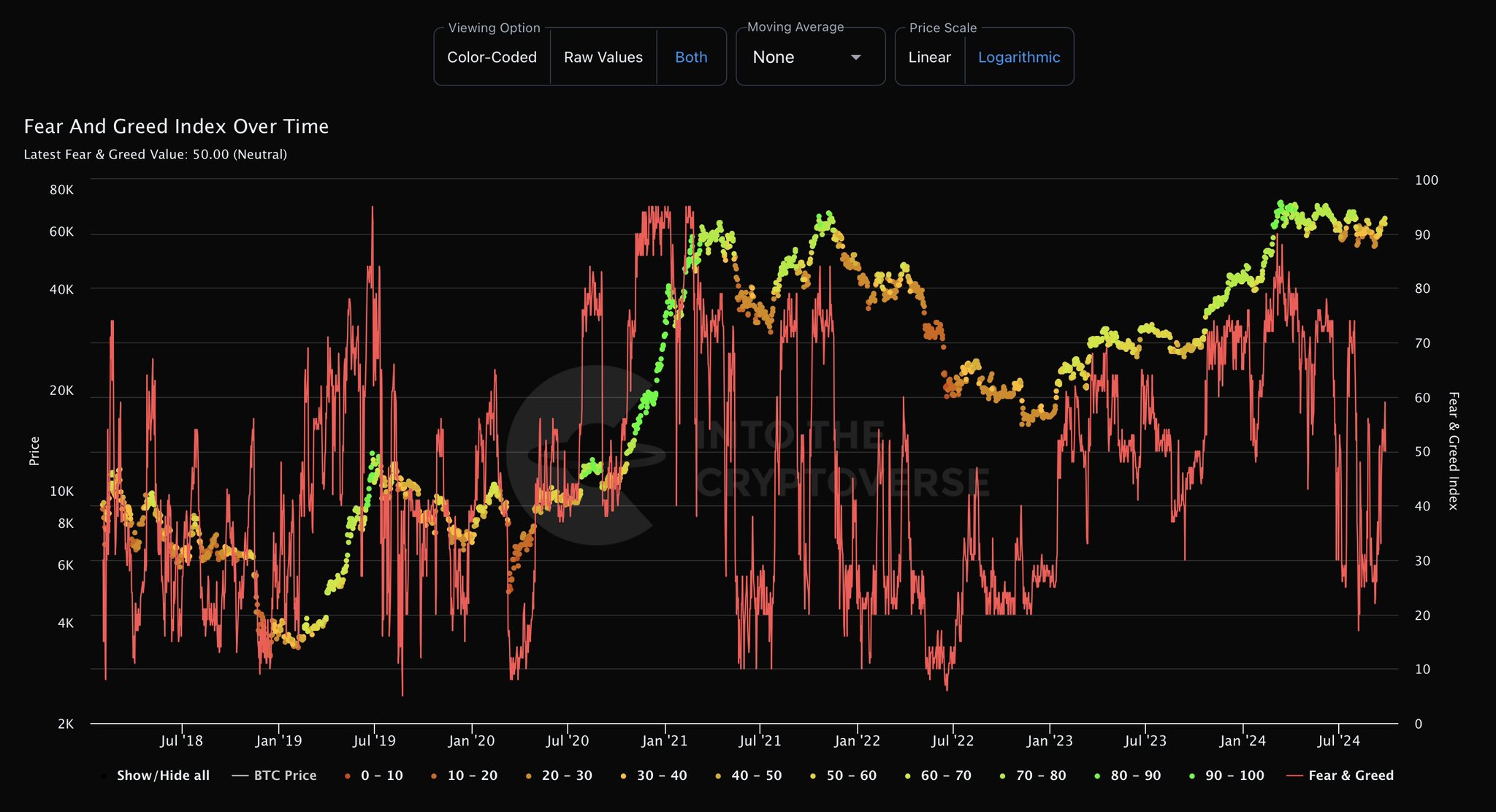Image resolution: width=1496 pixels, height=812 pixels.
Task: Toggle the BTC Price legend line
Action: pos(284,775)
